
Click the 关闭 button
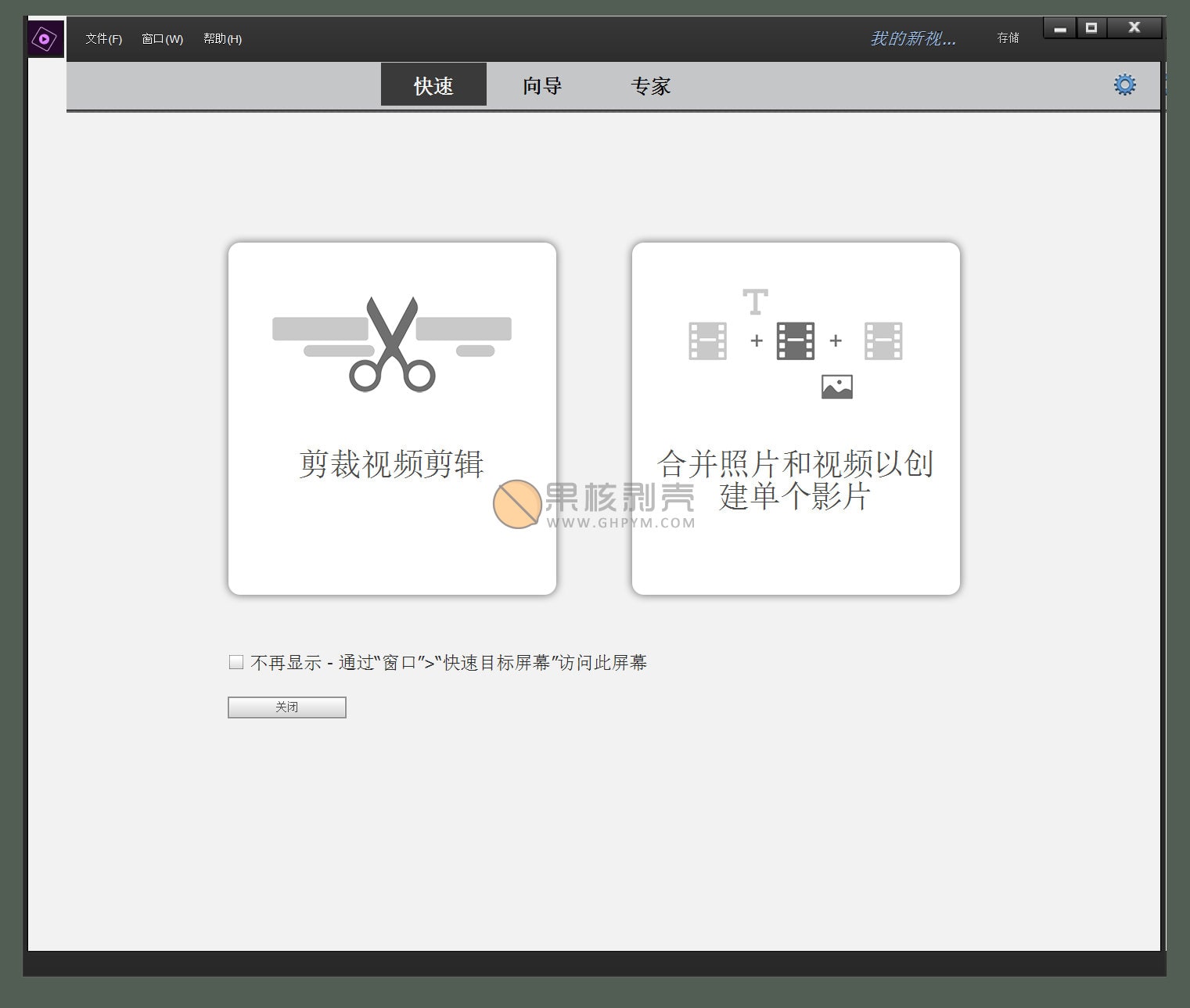(x=286, y=707)
